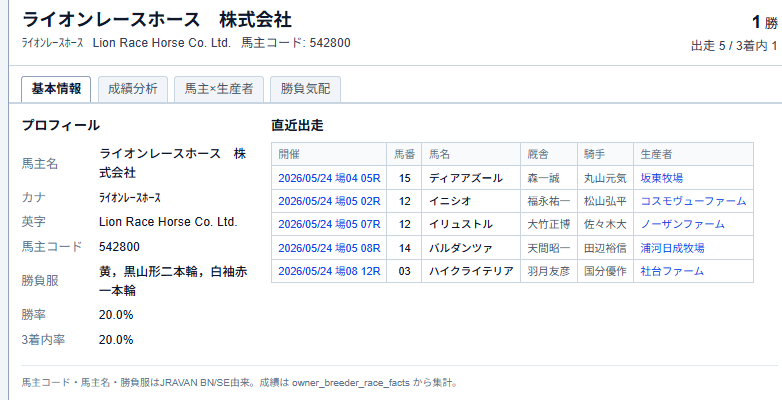782x400 pixels.
Task: Click horse number 14 in バルダンツァ row
Action: 404,248
